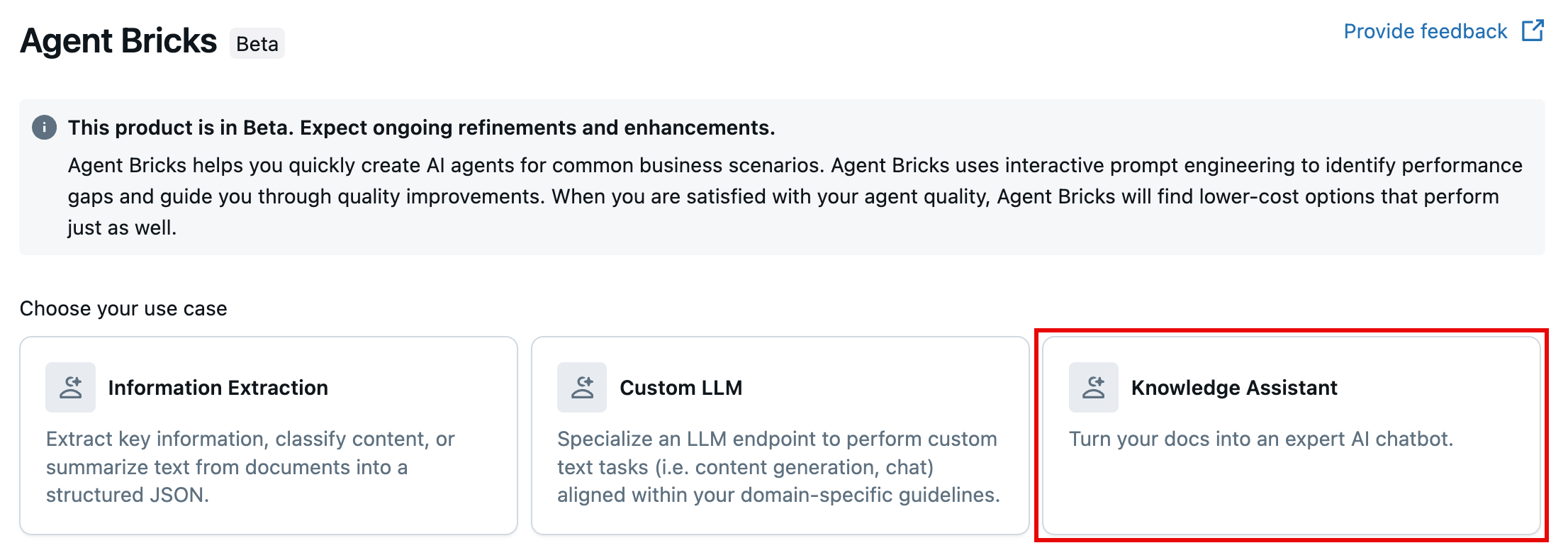Image resolution: width=1568 pixels, height=560 pixels.
Task: Open the Provide feedback link
Action: pos(1425,31)
